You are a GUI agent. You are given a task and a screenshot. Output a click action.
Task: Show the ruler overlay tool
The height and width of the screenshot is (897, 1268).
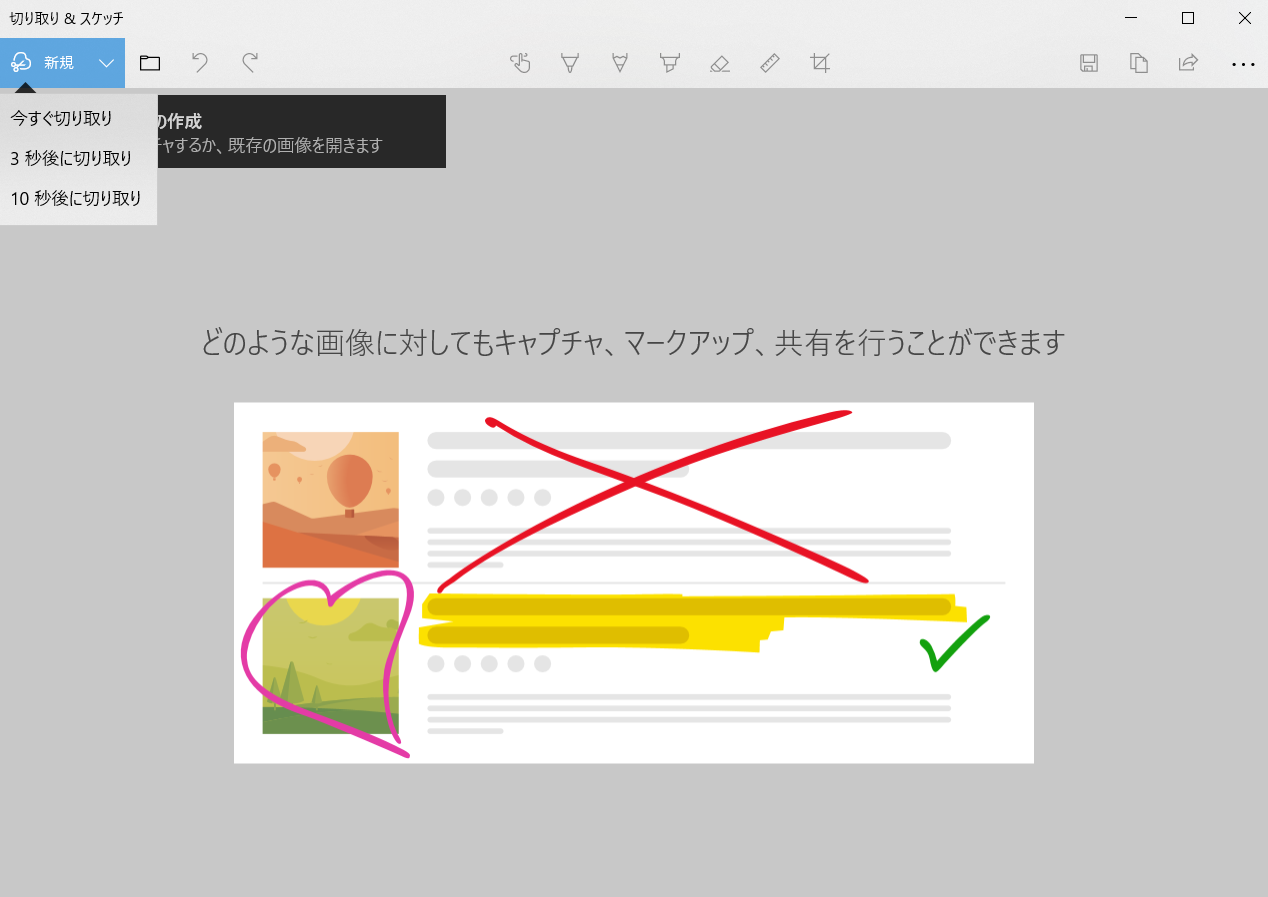point(770,63)
